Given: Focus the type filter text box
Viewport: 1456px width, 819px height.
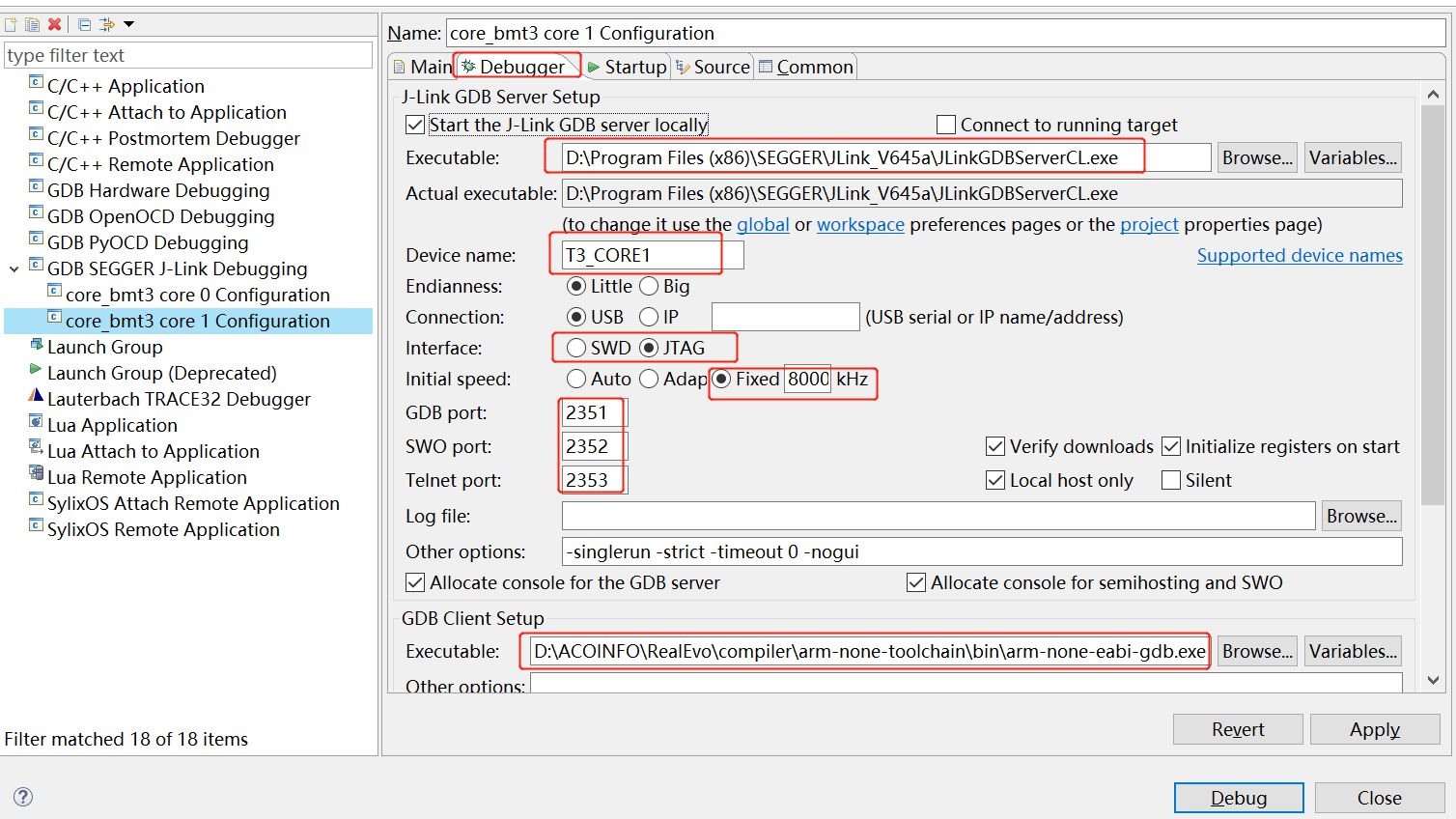Looking at the screenshot, I should click(x=188, y=55).
